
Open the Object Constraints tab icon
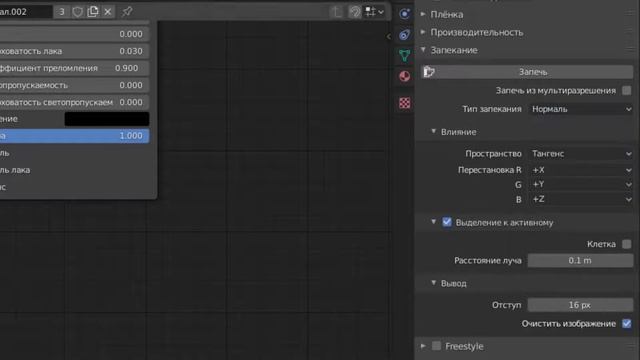click(404, 35)
